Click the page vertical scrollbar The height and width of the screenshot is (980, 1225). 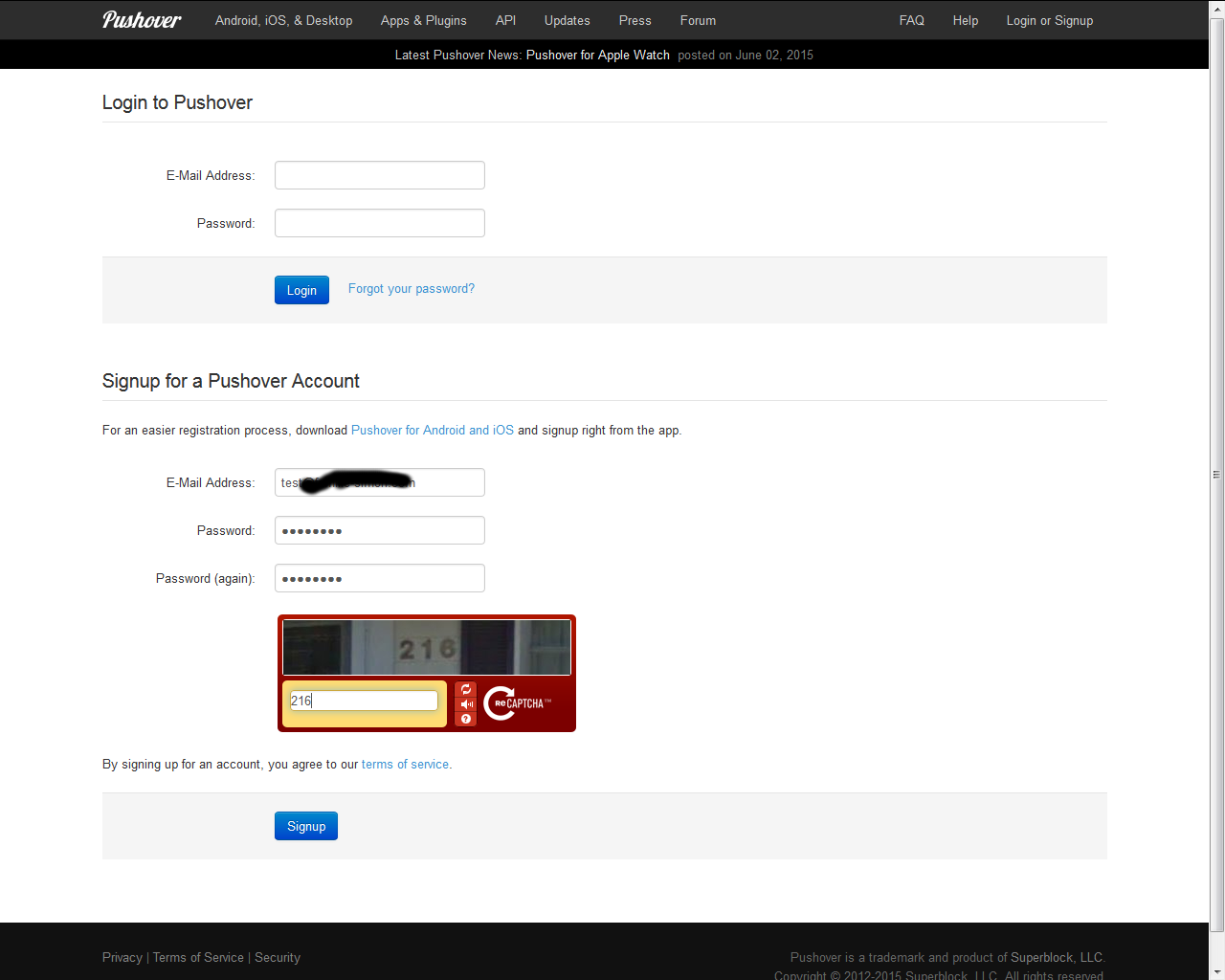pos(1216,474)
